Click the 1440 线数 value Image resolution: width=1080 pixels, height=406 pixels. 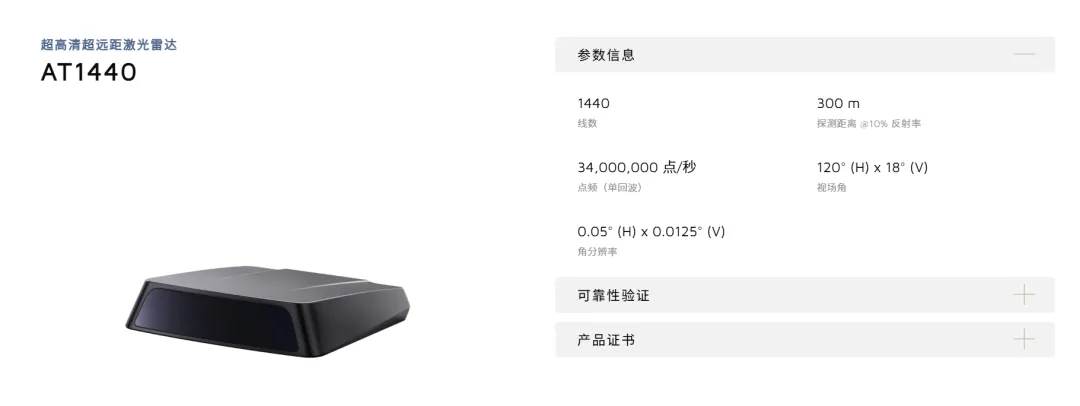pyautogui.click(x=593, y=103)
